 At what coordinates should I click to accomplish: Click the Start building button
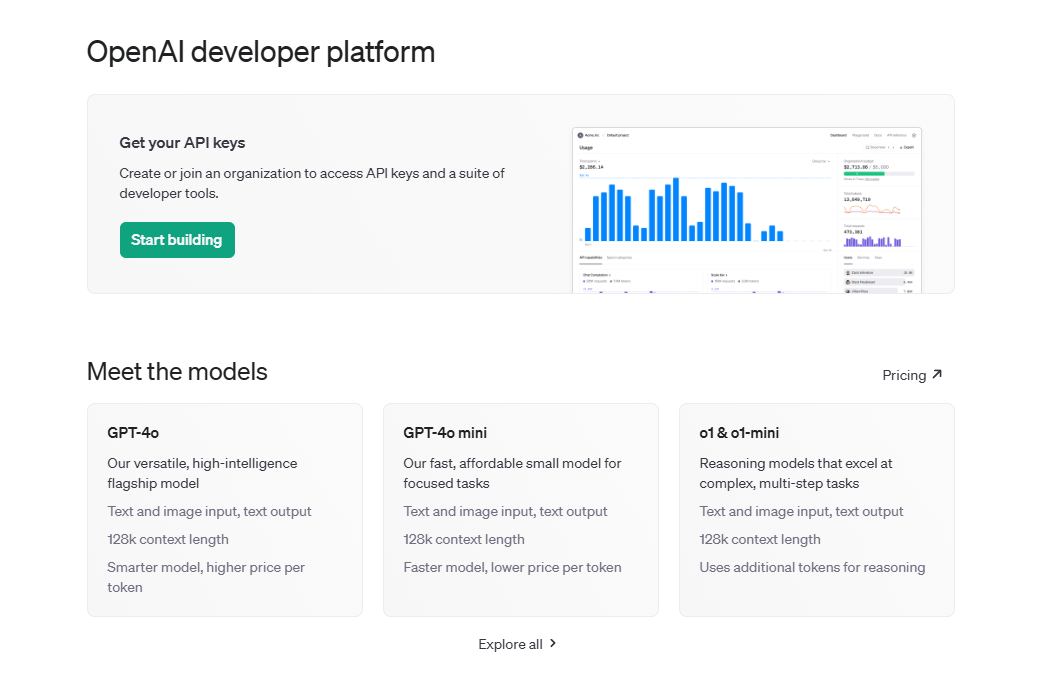coord(177,240)
